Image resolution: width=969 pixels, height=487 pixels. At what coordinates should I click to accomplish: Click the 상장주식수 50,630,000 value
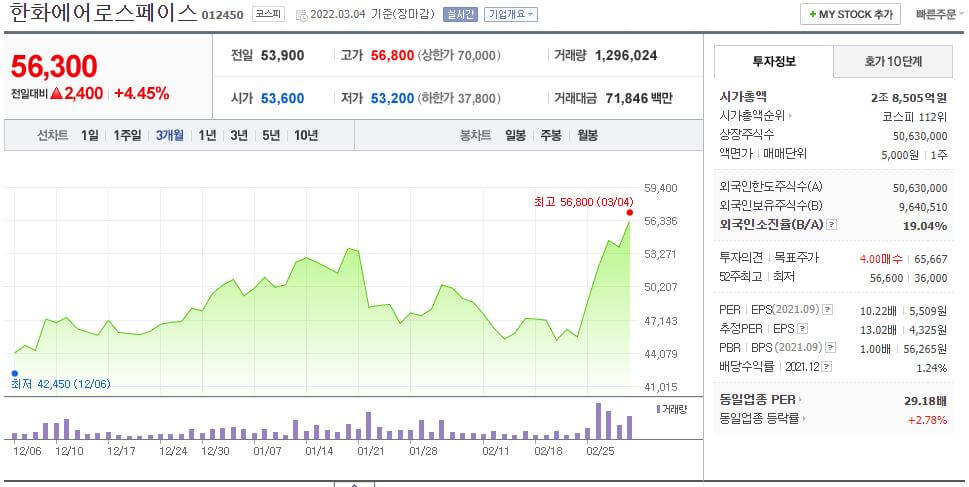pos(920,135)
